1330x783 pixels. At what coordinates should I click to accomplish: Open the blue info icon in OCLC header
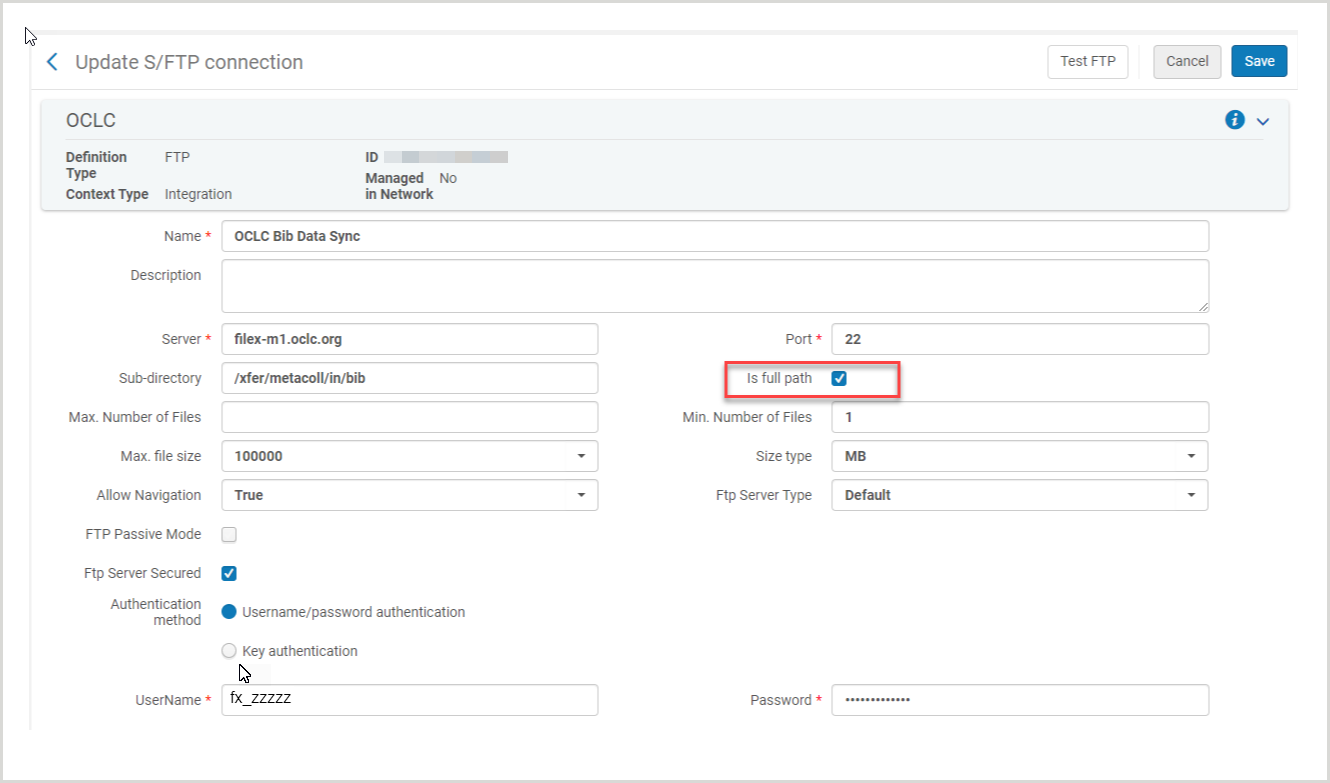click(x=1235, y=120)
